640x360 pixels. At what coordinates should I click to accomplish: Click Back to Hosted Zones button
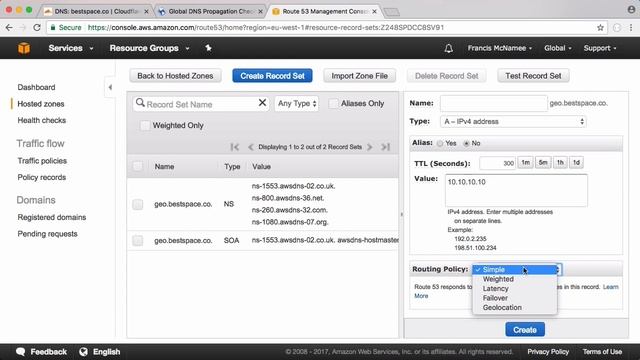click(176, 76)
